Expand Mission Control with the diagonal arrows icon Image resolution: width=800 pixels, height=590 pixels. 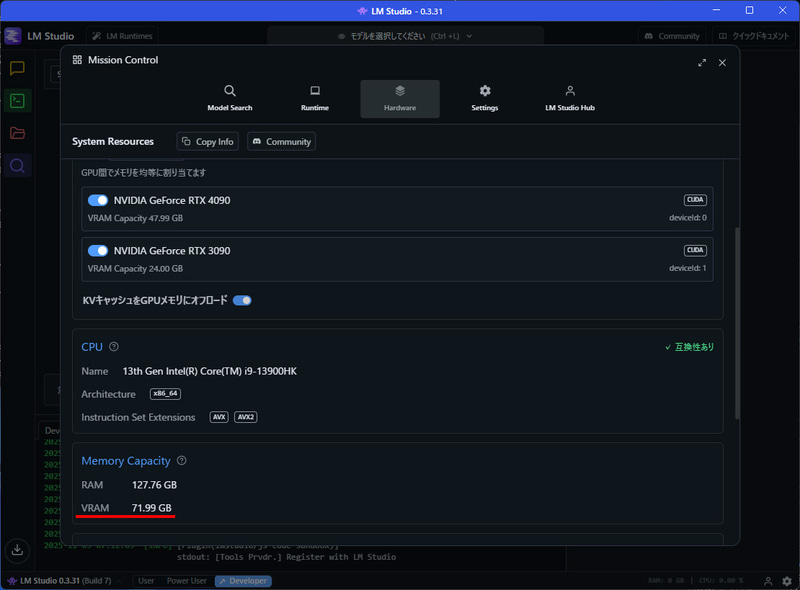coord(702,62)
